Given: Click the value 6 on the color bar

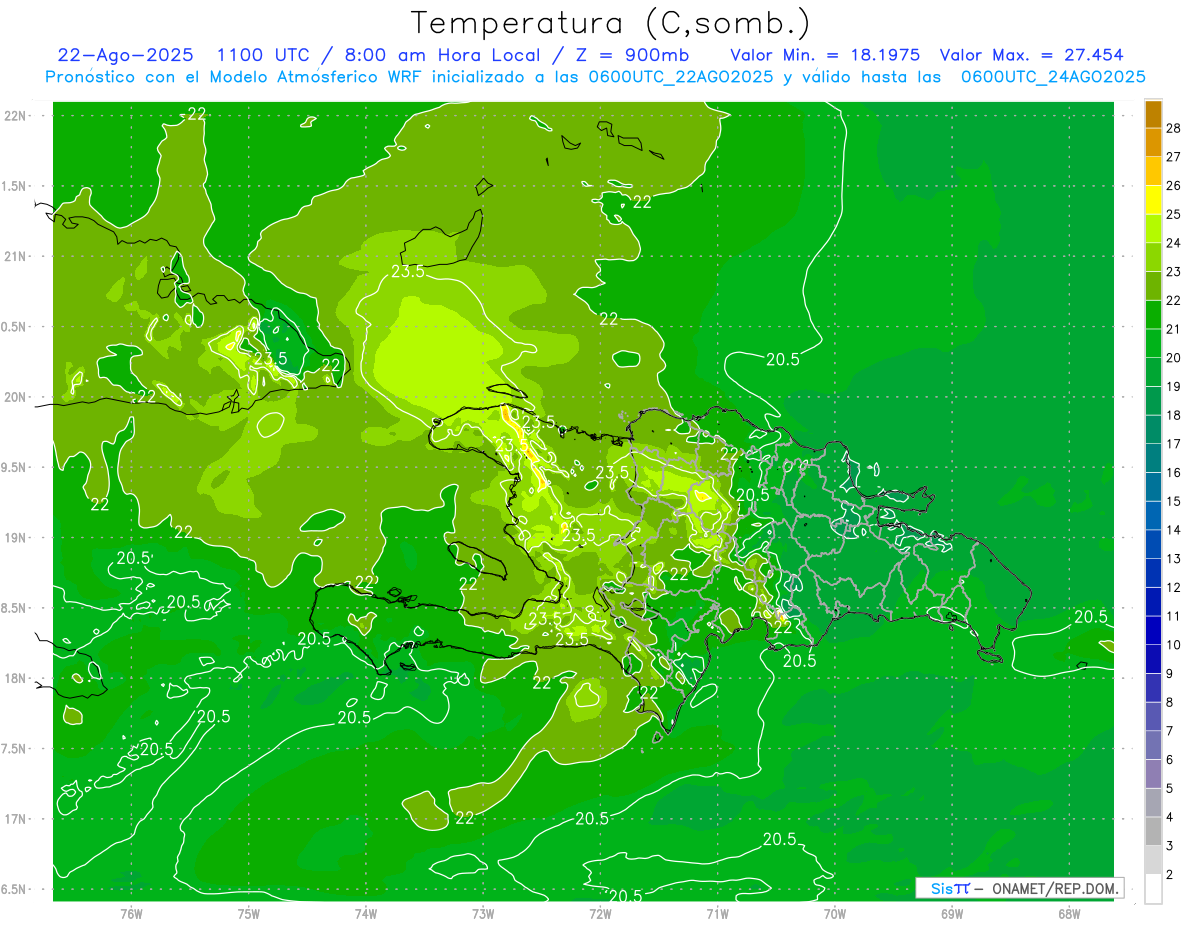Looking at the screenshot, I should tap(1170, 760).
